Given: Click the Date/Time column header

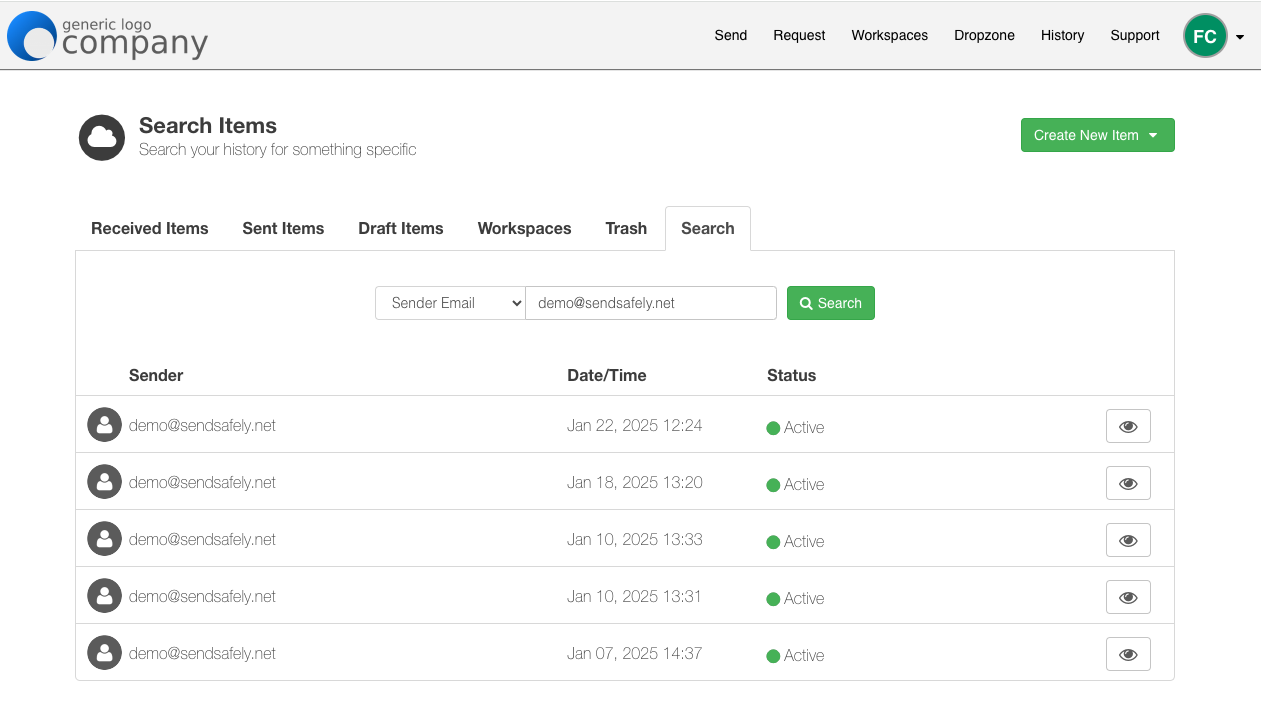Looking at the screenshot, I should click(x=607, y=376).
